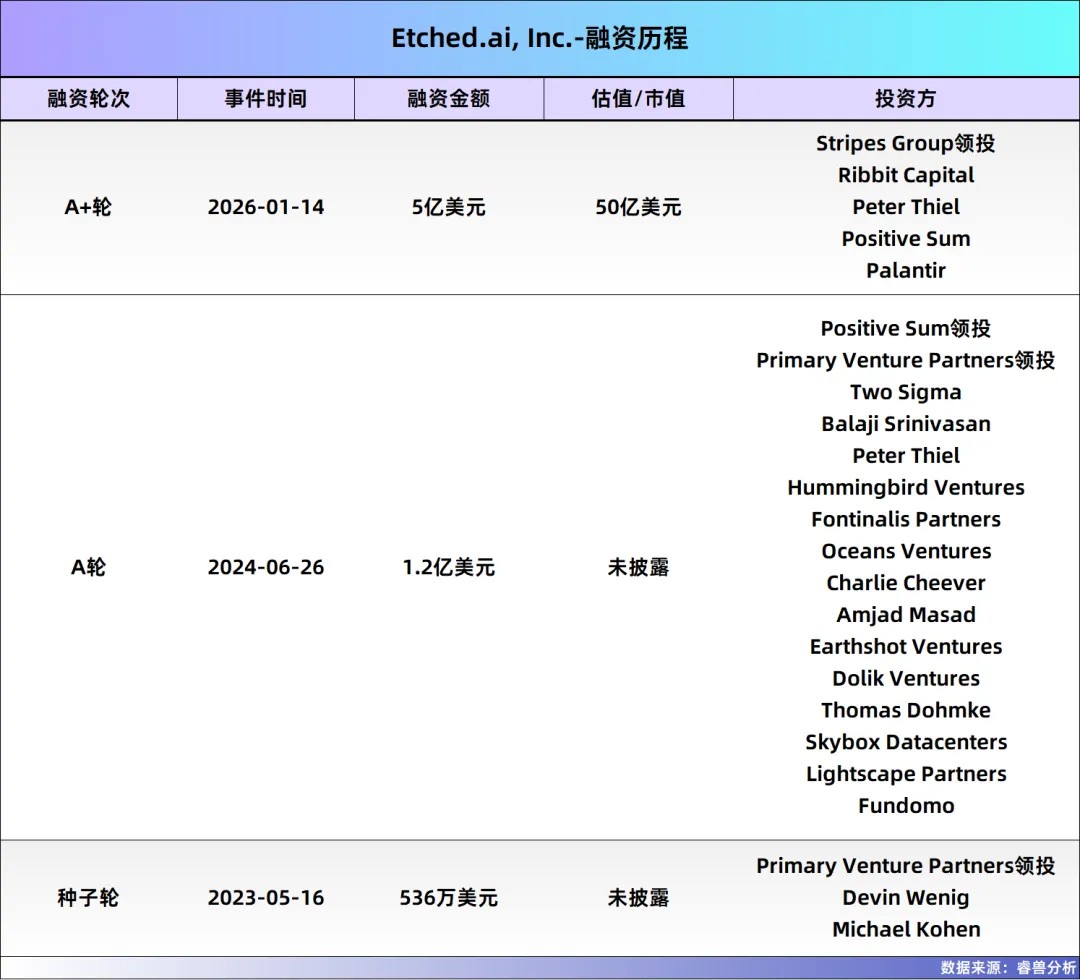Select the 1.2亿美元 funding amount
1080x980 pixels.
448,567
